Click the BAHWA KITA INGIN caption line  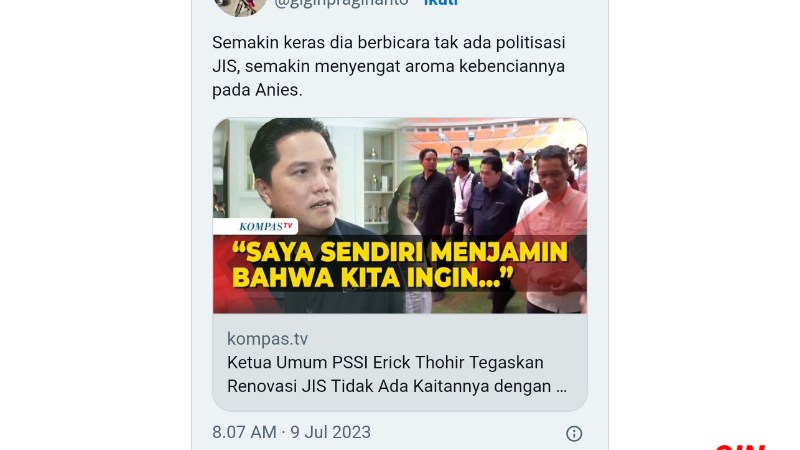point(372,278)
